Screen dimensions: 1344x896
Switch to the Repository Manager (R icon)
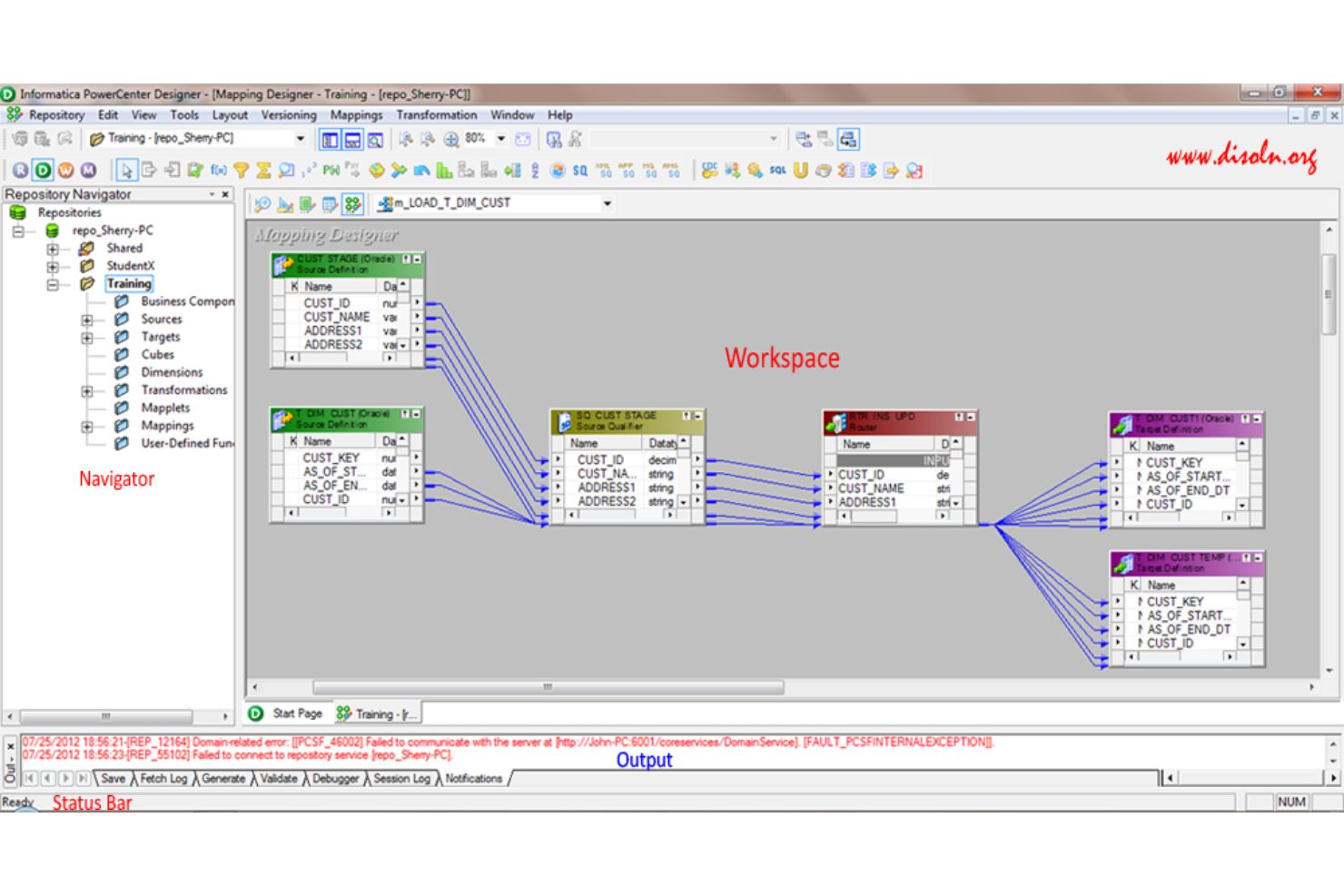(x=21, y=170)
